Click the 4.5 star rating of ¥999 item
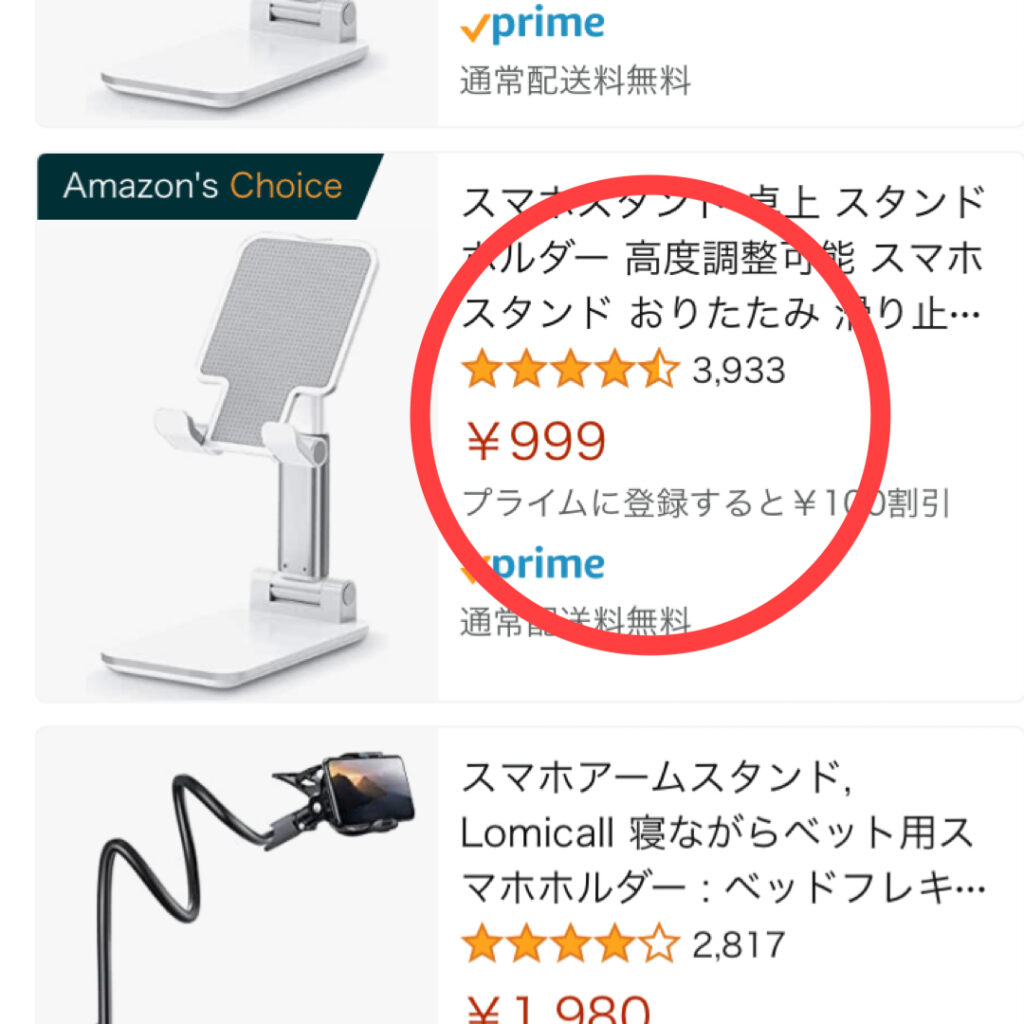1024x1024 pixels. (x=571, y=370)
